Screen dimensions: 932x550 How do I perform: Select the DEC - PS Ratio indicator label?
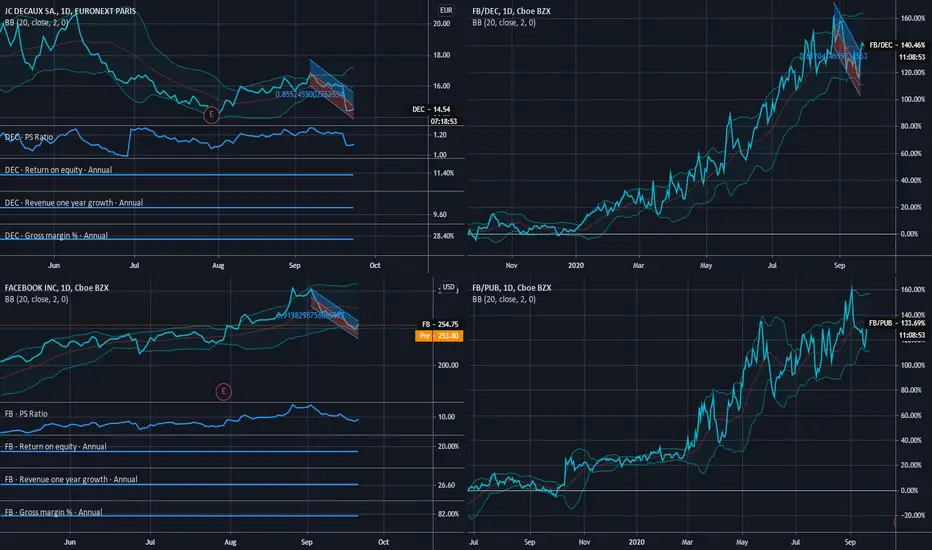(x=29, y=137)
